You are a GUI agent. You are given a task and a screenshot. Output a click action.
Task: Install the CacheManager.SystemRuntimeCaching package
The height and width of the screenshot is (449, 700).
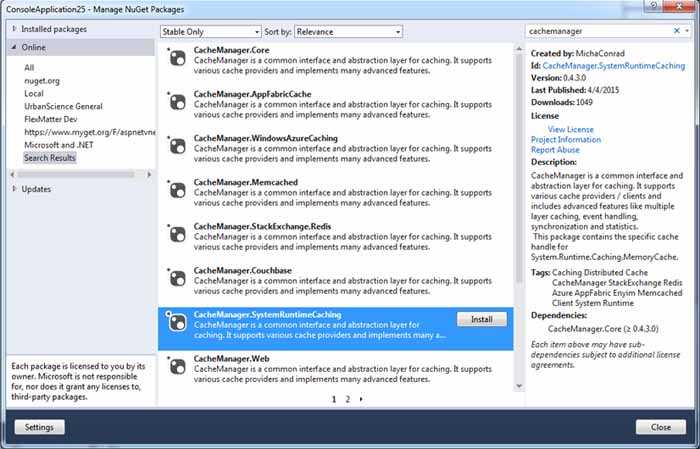point(482,319)
